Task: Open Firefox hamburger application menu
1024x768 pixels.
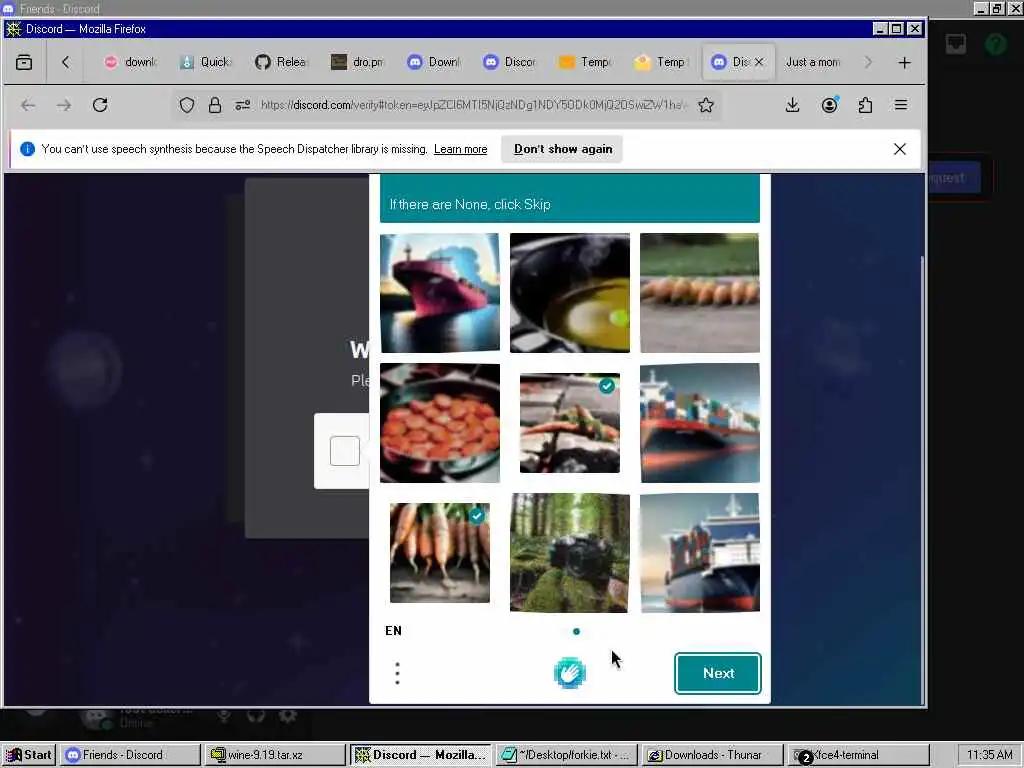Action: coord(901,105)
